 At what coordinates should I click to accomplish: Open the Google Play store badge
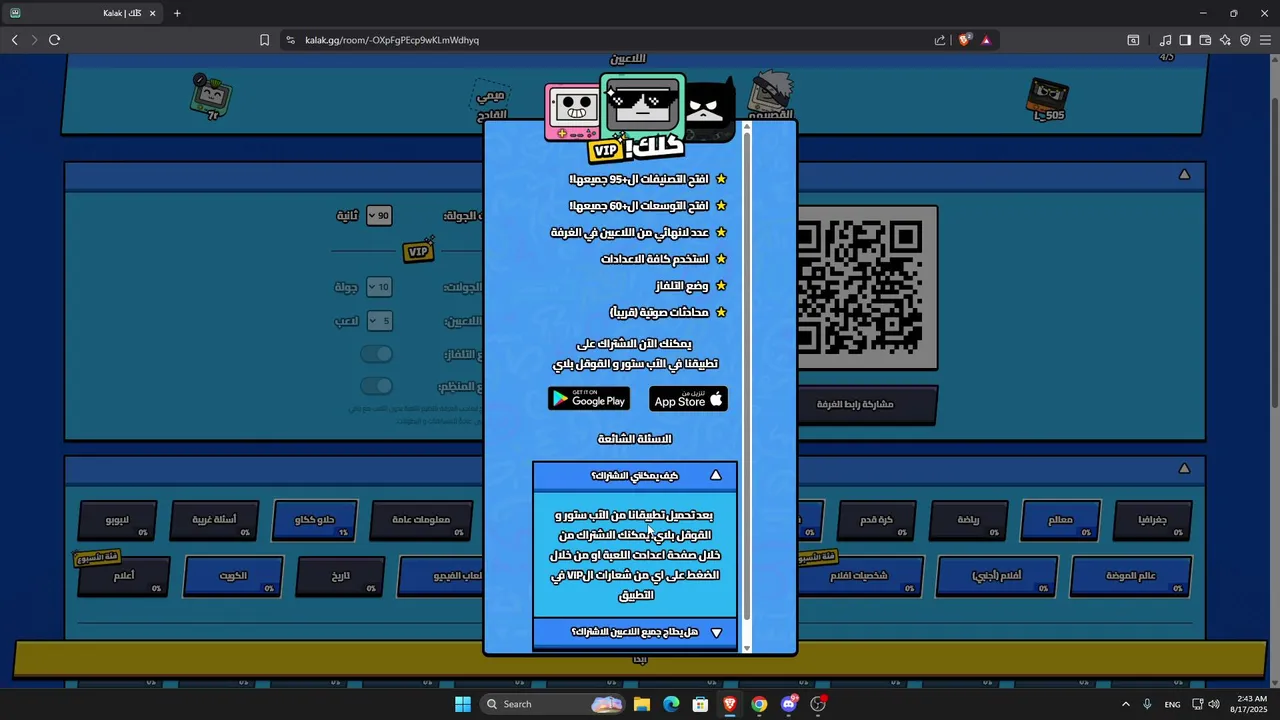[x=589, y=399]
